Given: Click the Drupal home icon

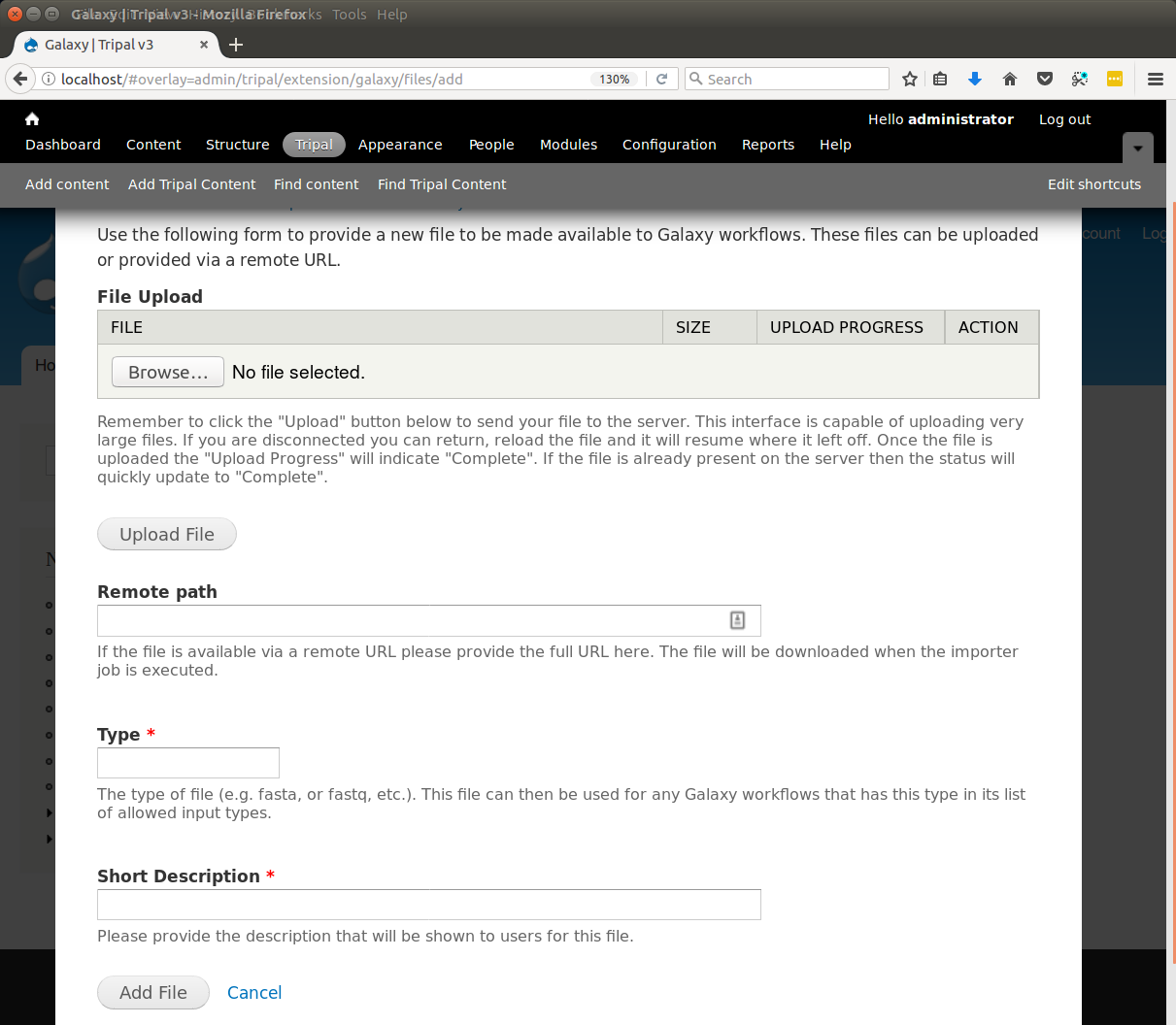Looking at the screenshot, I should (x=32, y=118).
